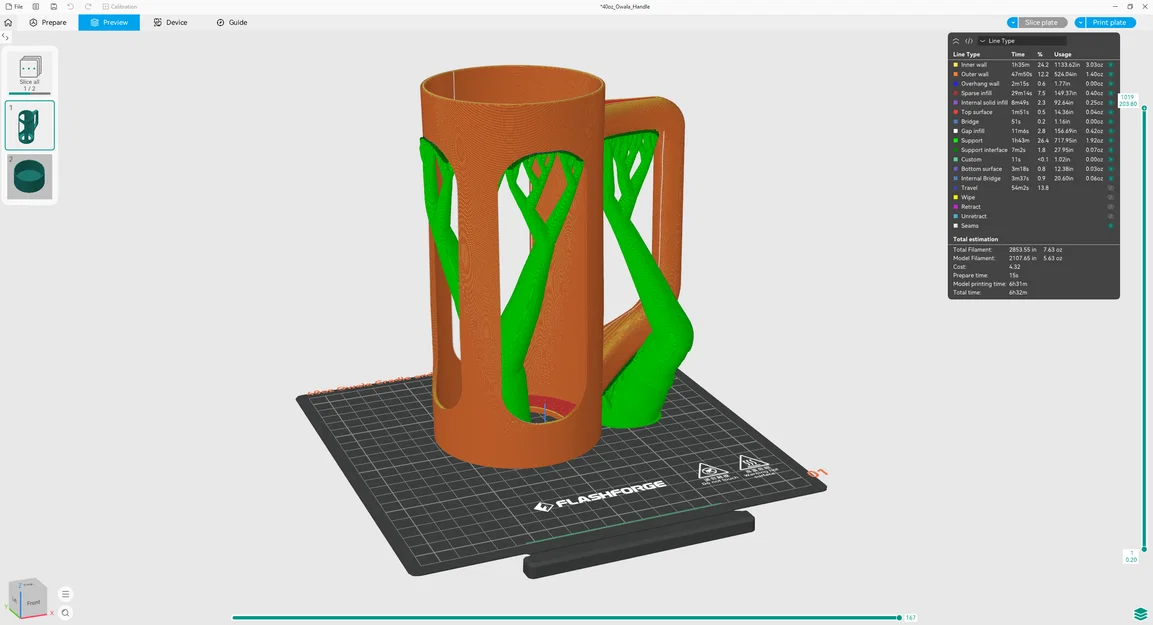Hide Seams via eye icon
Image resolution: width=1153 pixels, height=625 pixels.
(1111, 226)
